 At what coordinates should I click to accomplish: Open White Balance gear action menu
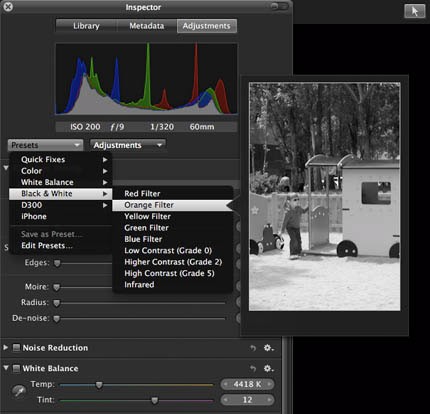(268, 368)
